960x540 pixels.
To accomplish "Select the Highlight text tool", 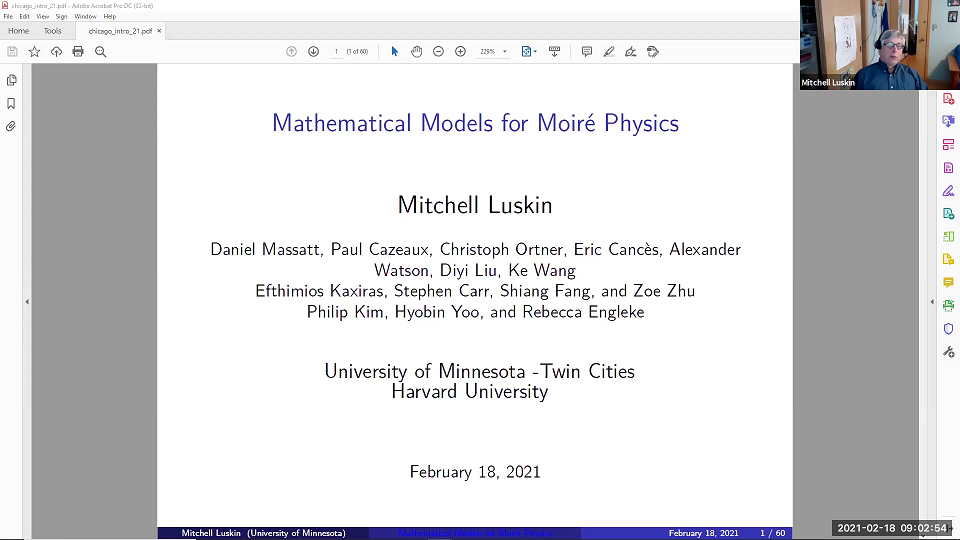I will [609, 52].
